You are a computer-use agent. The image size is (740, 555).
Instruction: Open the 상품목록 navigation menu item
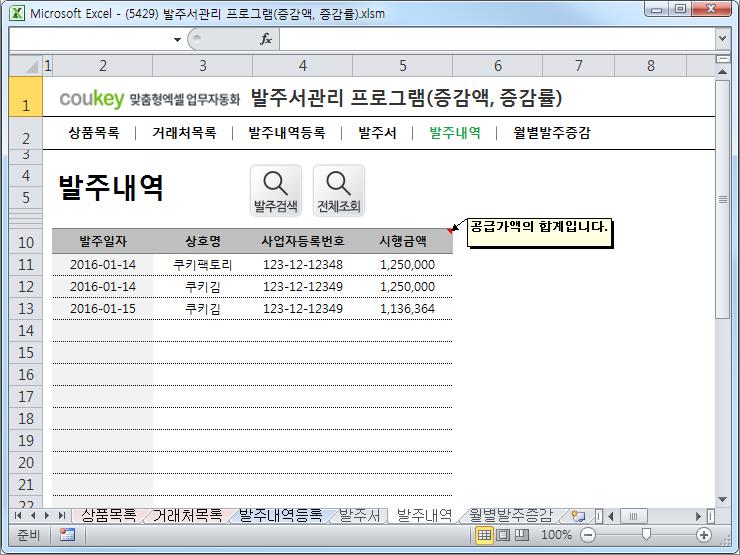tap(94, 133)
